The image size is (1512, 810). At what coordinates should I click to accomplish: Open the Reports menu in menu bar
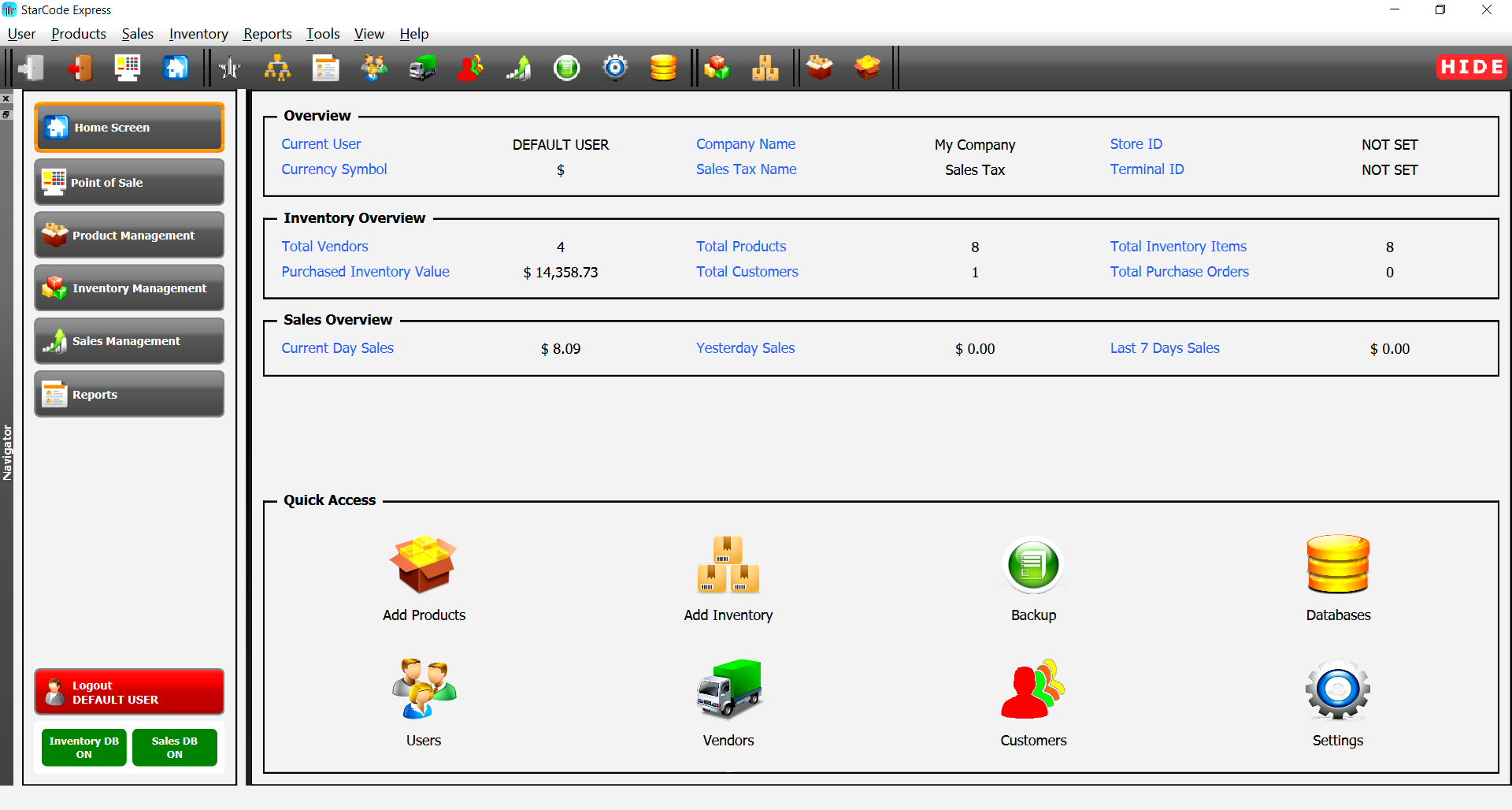coord(267,34)
